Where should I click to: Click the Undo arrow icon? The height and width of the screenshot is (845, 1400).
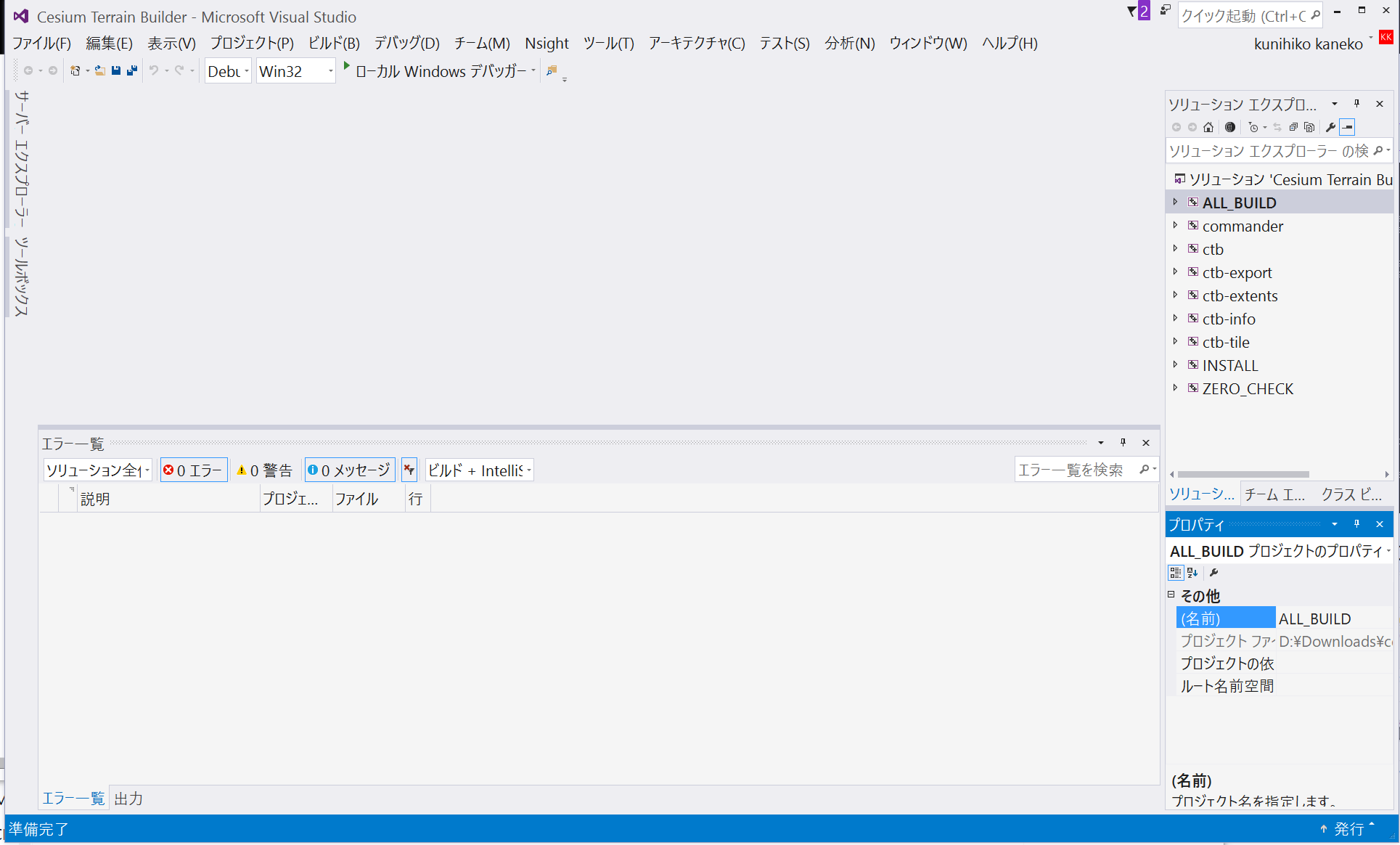tap(154, 70)
